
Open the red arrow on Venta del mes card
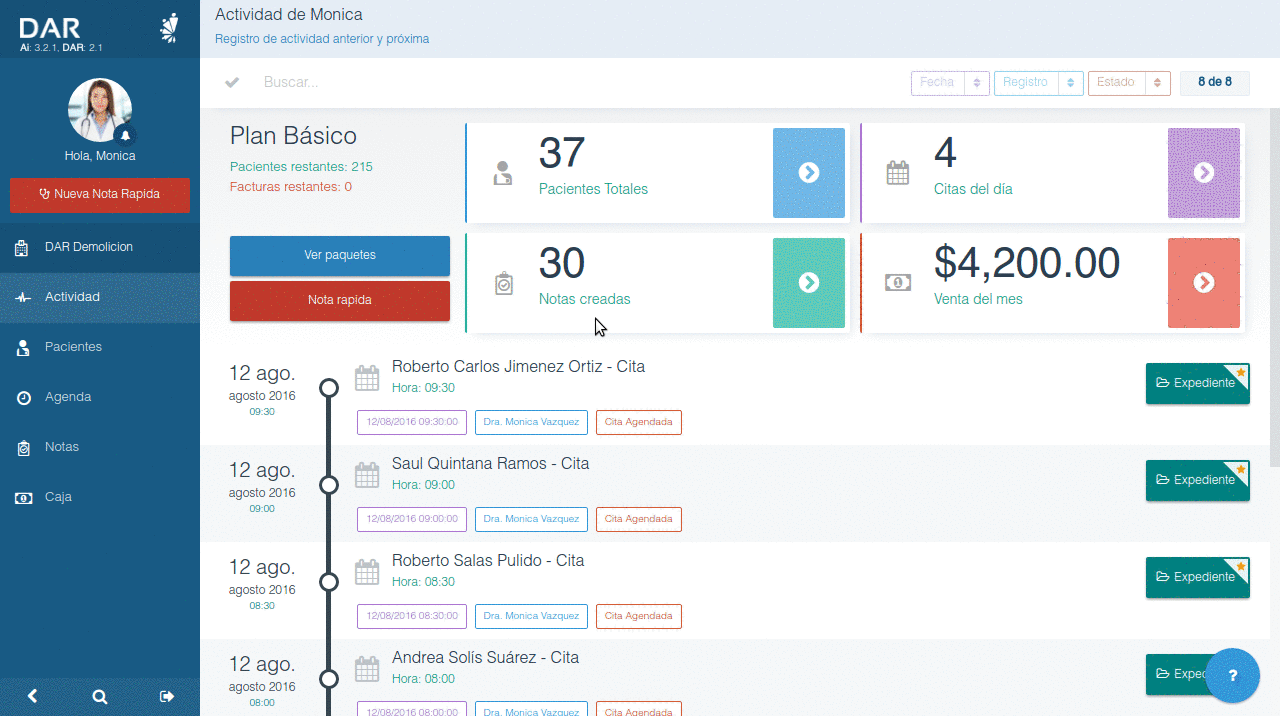pyautogui.click(x=1204, y=283)
